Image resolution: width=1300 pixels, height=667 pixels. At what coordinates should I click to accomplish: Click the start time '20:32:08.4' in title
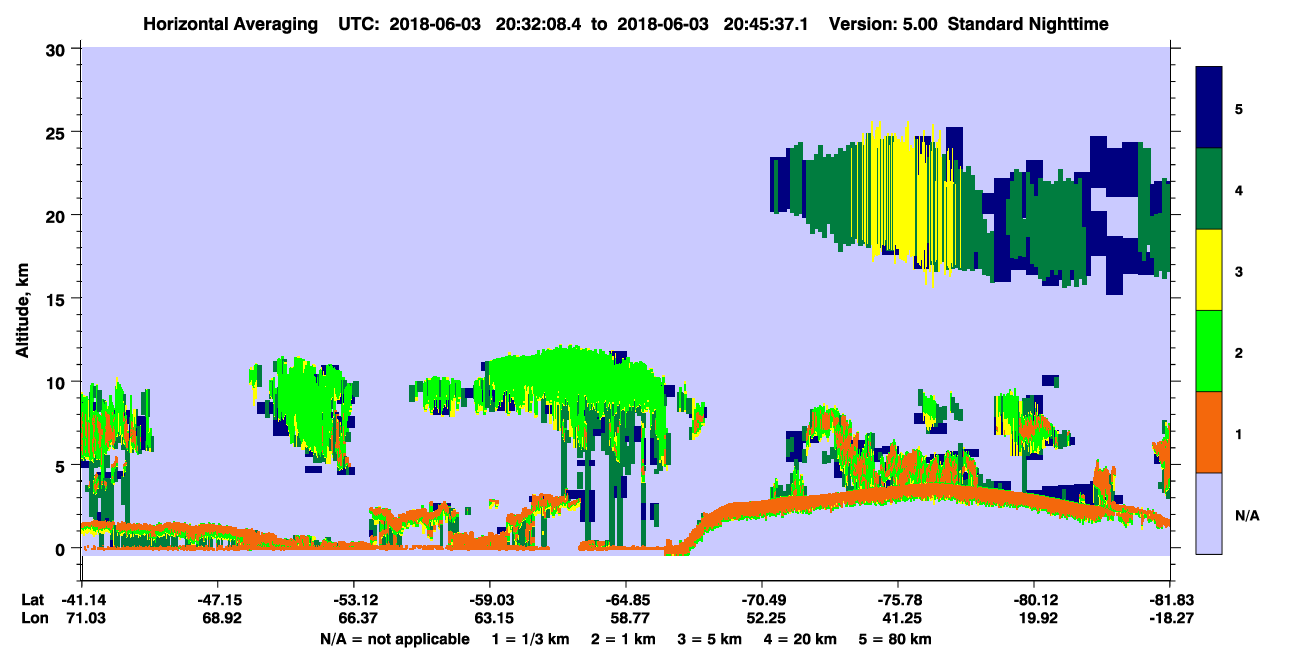pos(536,23)
